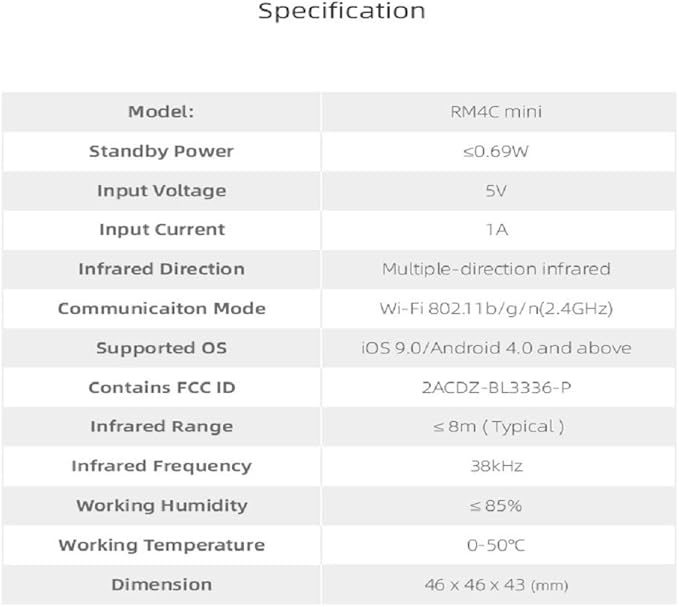Click the 2ACDZ-BL3336-P FCC ID value
This screenshot has height=607, width=679.
[x=496, y=387]
